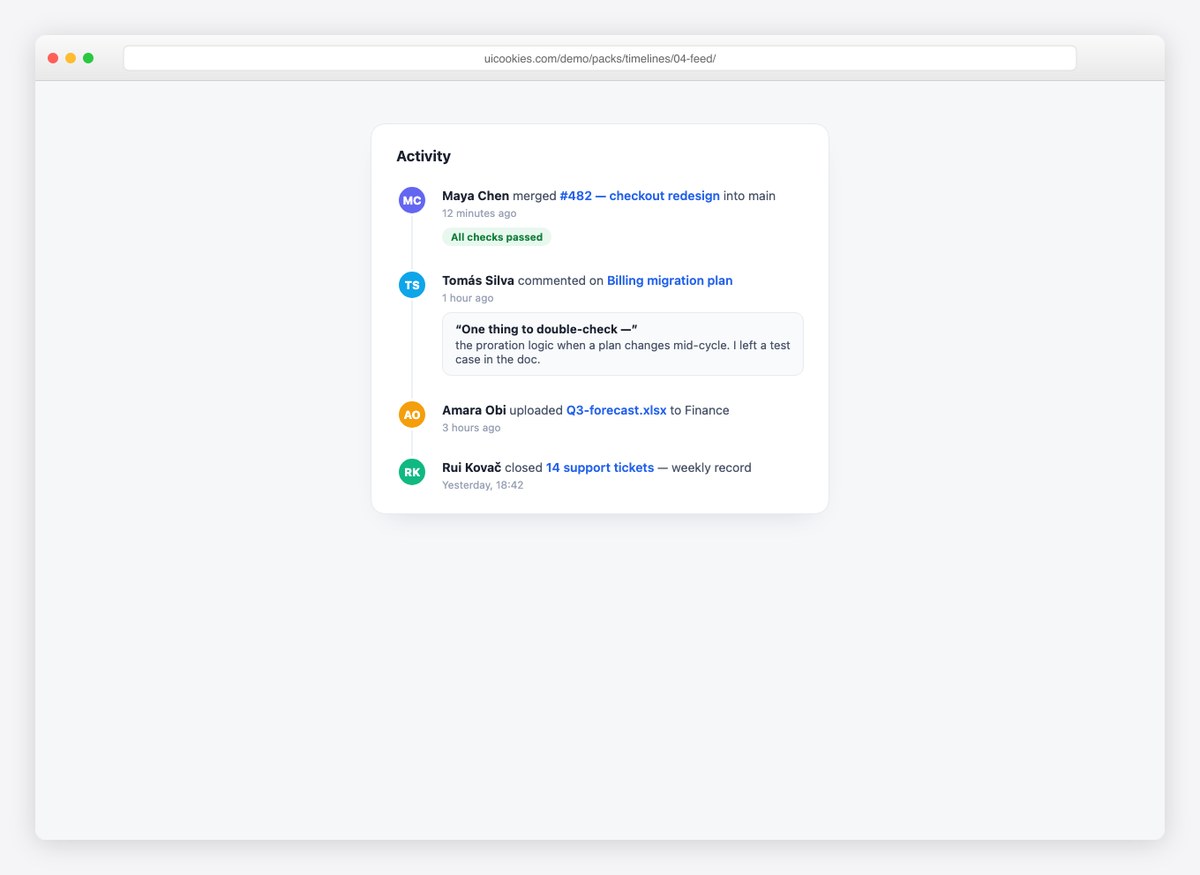Open the Q3-forecast.xlsx file link
Image resolution: width=1200 pixels, height=875 pixels.
(x=616, y=410)
